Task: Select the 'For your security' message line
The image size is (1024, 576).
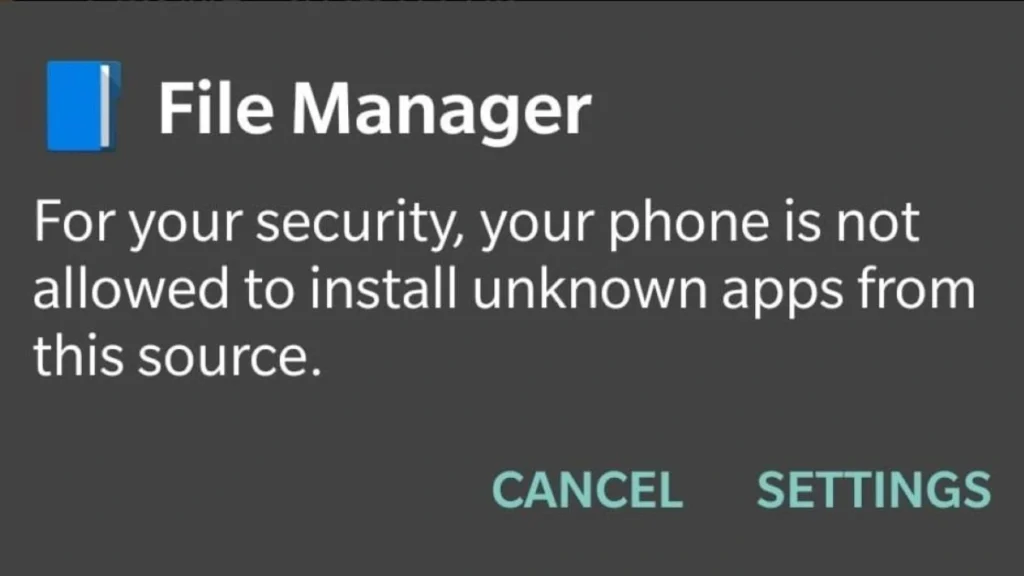Action: pos(477,224)
